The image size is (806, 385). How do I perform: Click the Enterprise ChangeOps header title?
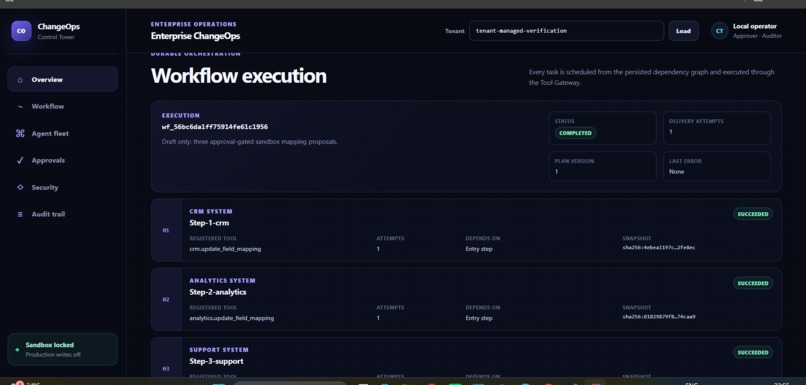[195, 36]
